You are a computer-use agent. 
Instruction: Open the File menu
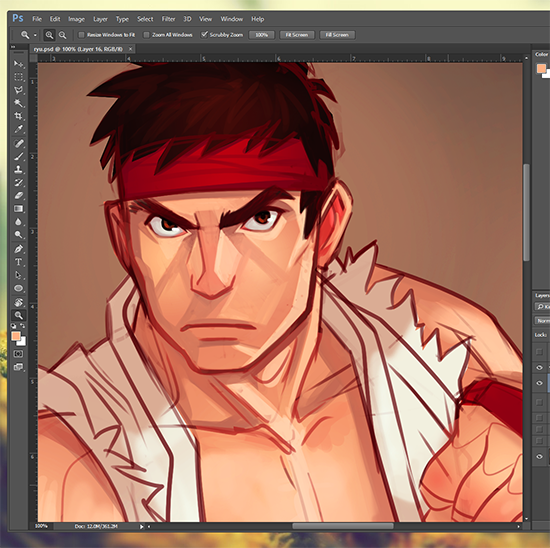pos(37,19)
